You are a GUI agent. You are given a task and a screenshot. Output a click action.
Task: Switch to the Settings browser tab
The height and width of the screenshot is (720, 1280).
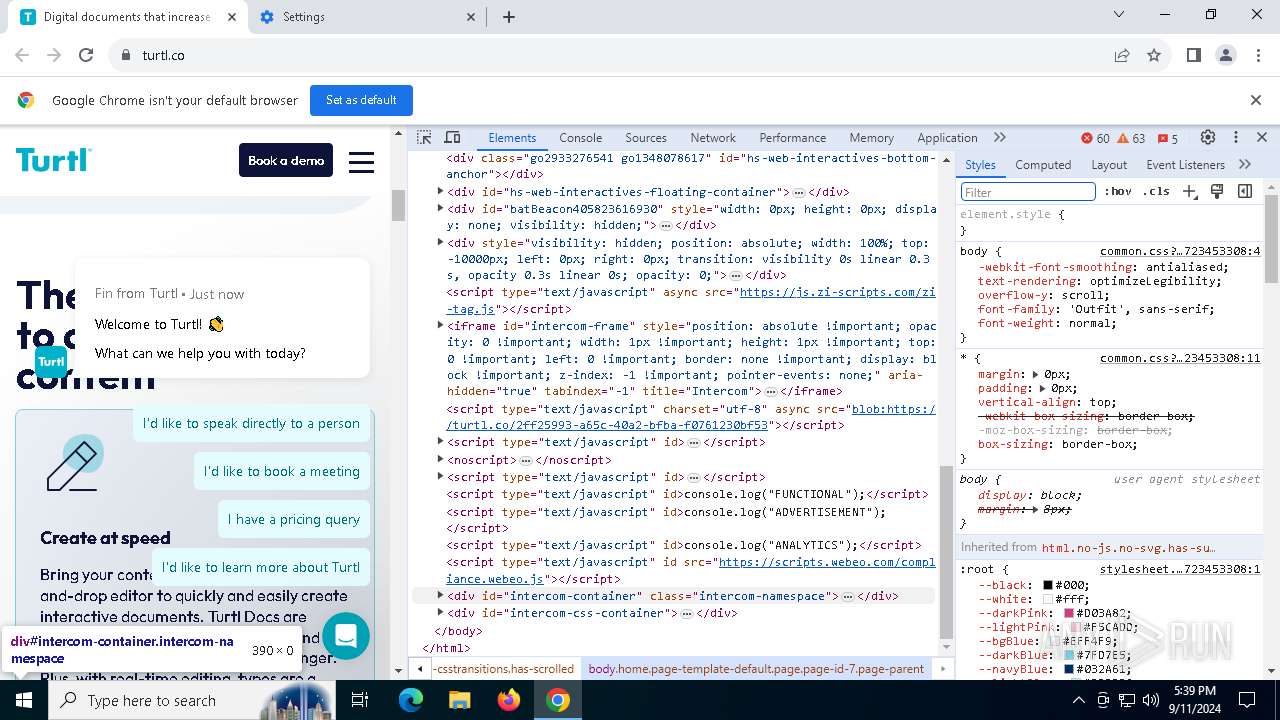click(x=365, y=17)
